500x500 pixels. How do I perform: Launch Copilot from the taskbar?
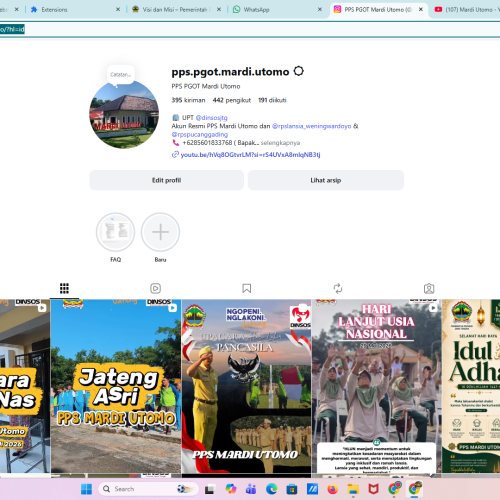click(x=230, y=489)
